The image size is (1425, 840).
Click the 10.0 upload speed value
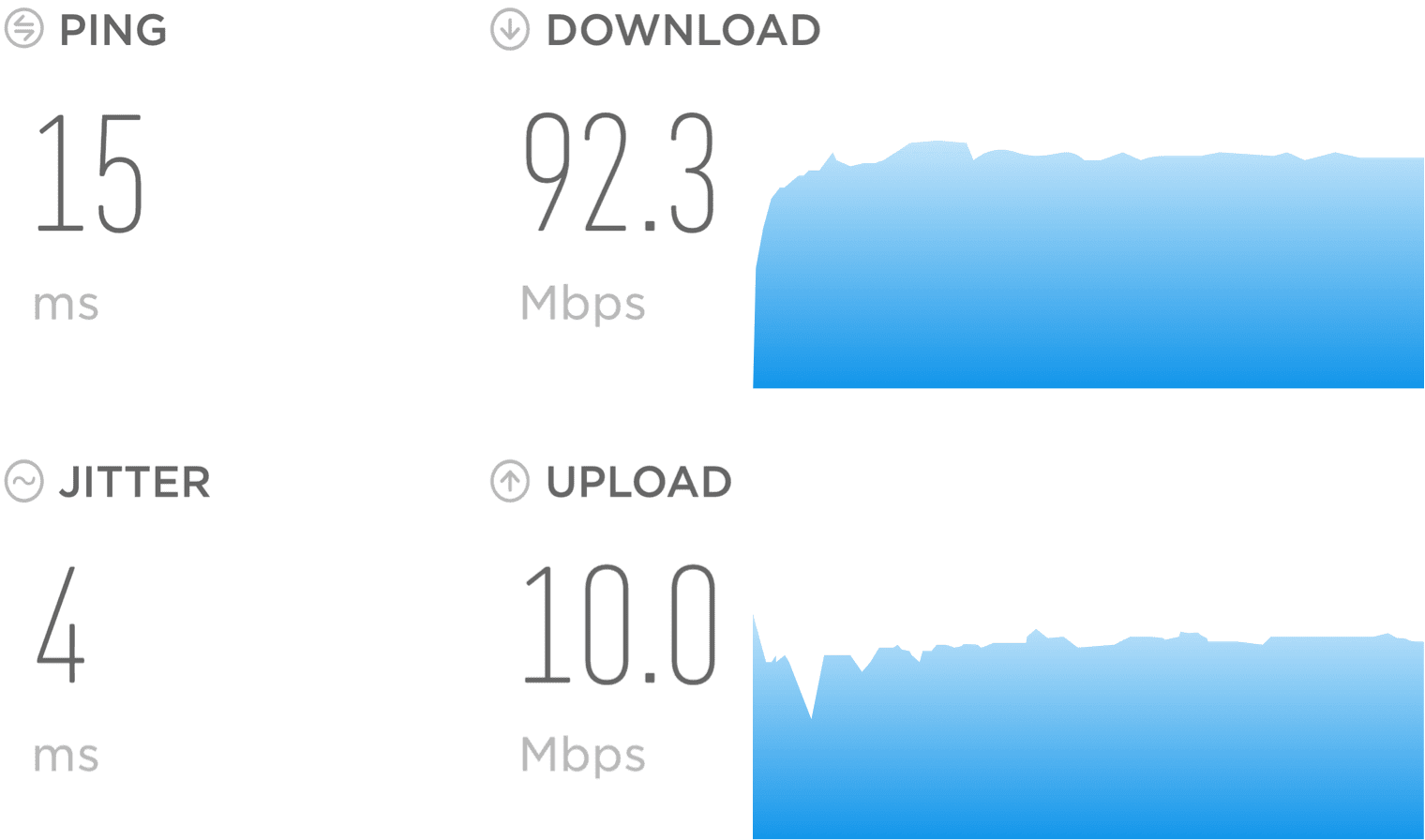[x=620, y=624]
